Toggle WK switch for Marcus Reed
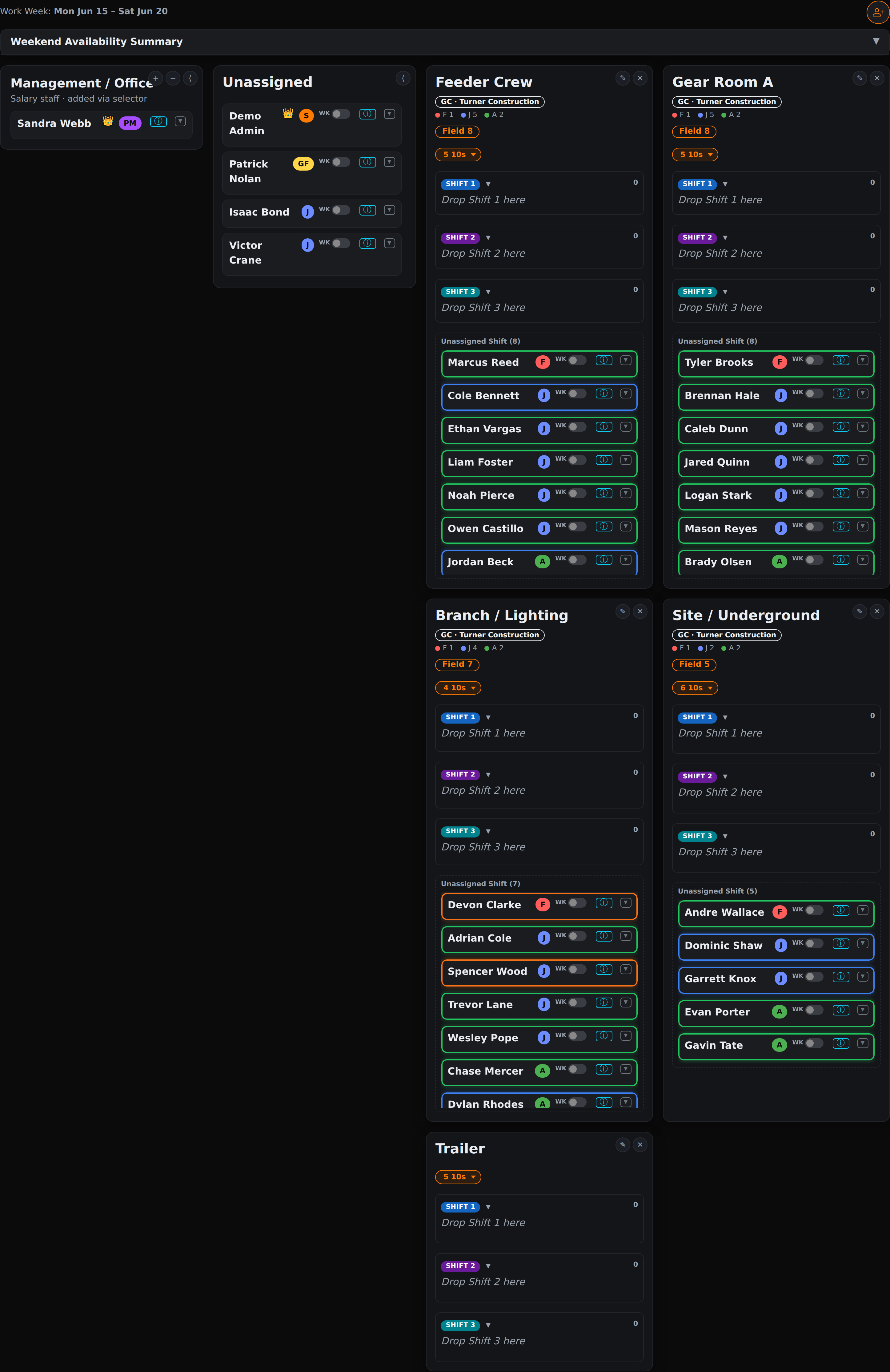Image resolution: width=890 pixels, height=1372 pixels. point(577,360)
